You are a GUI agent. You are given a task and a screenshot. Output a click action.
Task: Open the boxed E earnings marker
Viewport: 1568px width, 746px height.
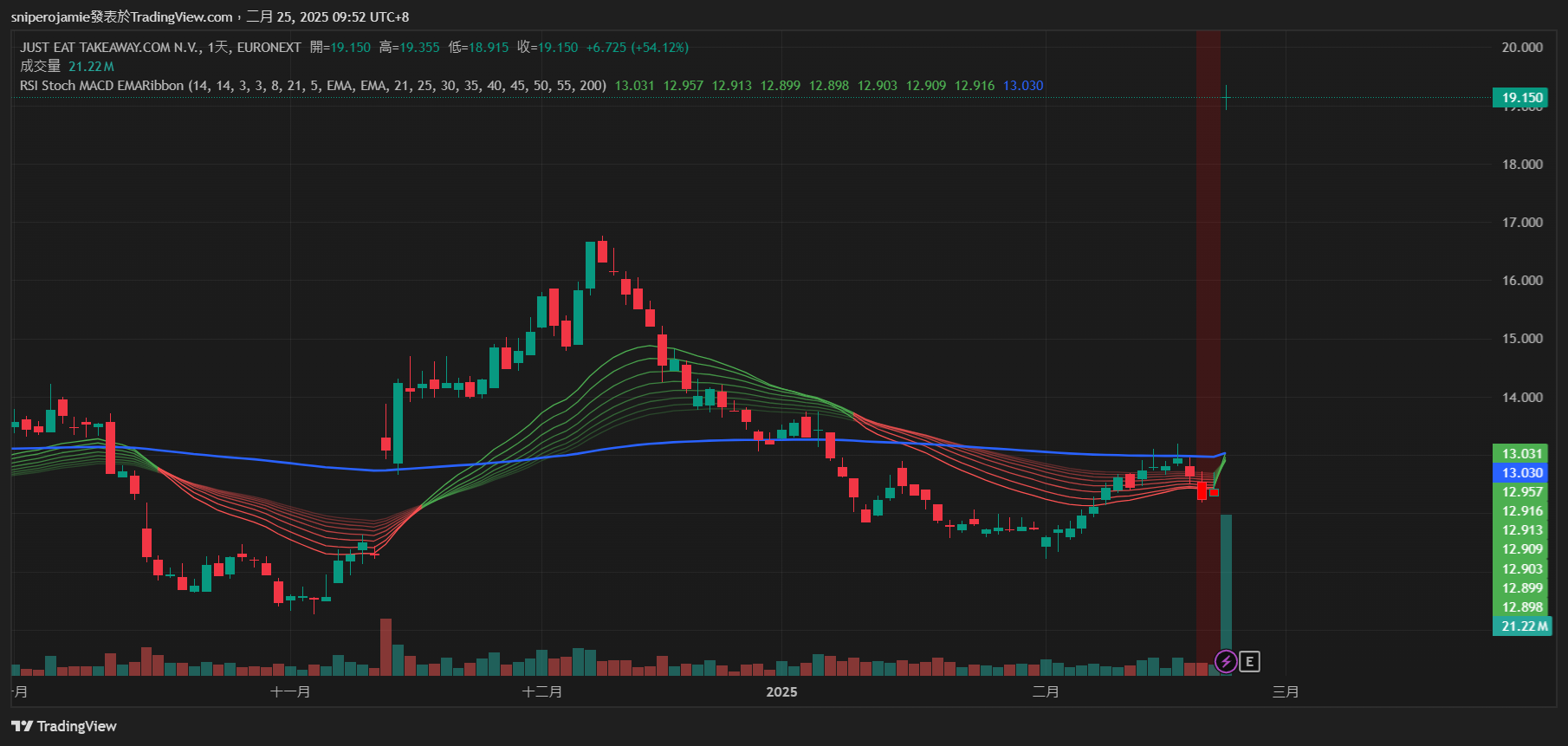click(x=1249, y=662)
